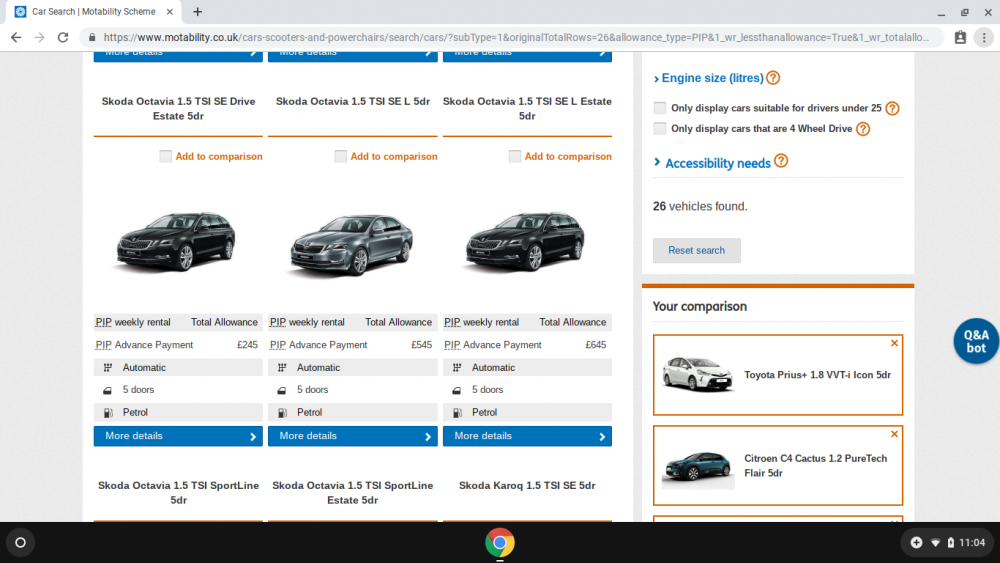Click the browser extension icon in toolbar
The height and width of the screenshot is (563, 1000).
[960, 38]
